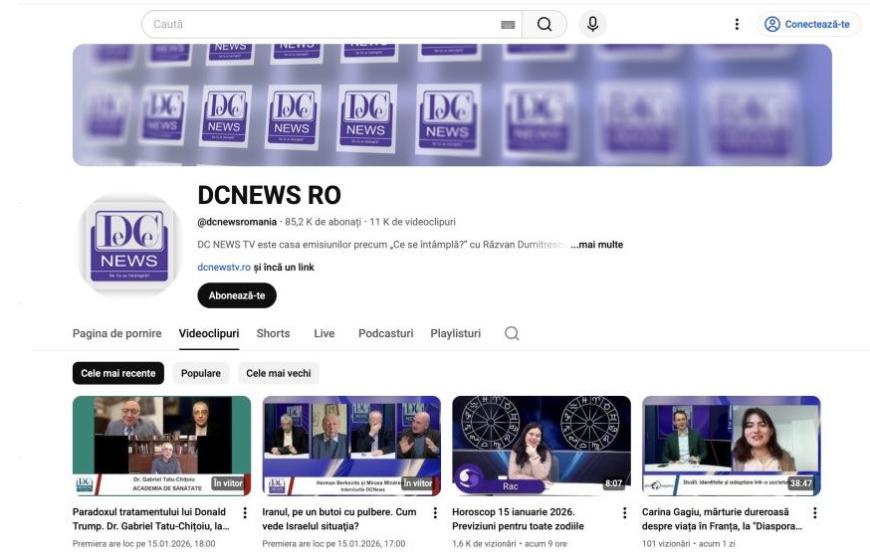Click the Conectează-te sign-in button
This screenshot has height=556, width=870.
pyautogui.click(x=808, y=25)
